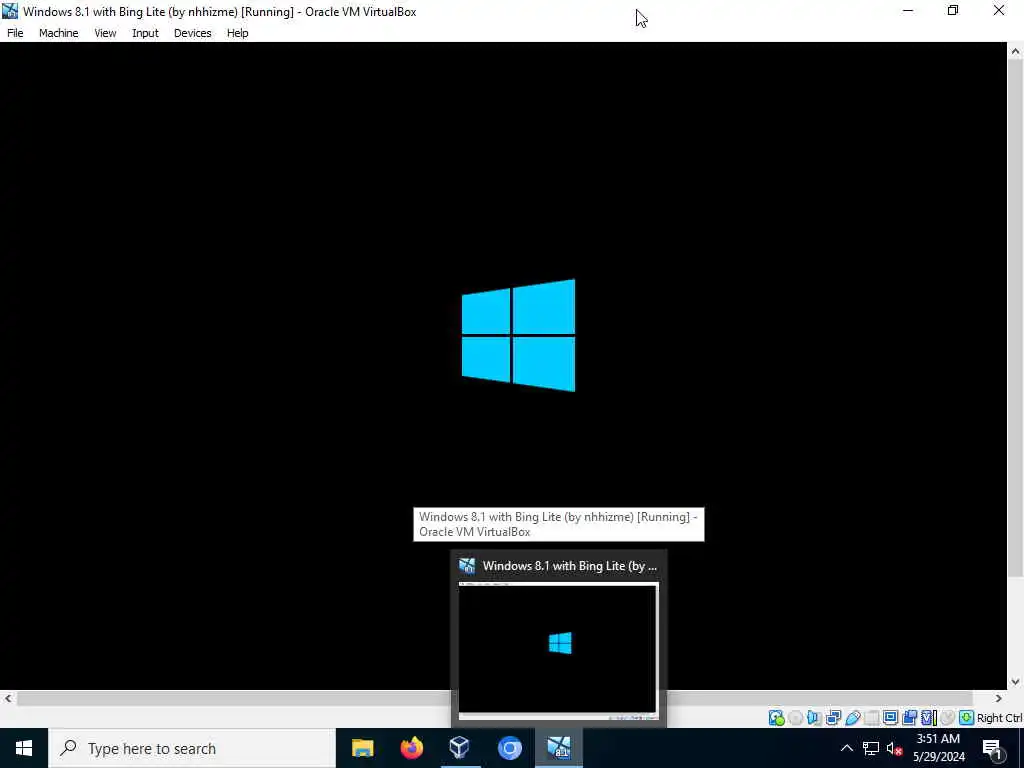Click the hard disk activity status icon
This screenshot has width=1024, height=768.
click(776, 718)
